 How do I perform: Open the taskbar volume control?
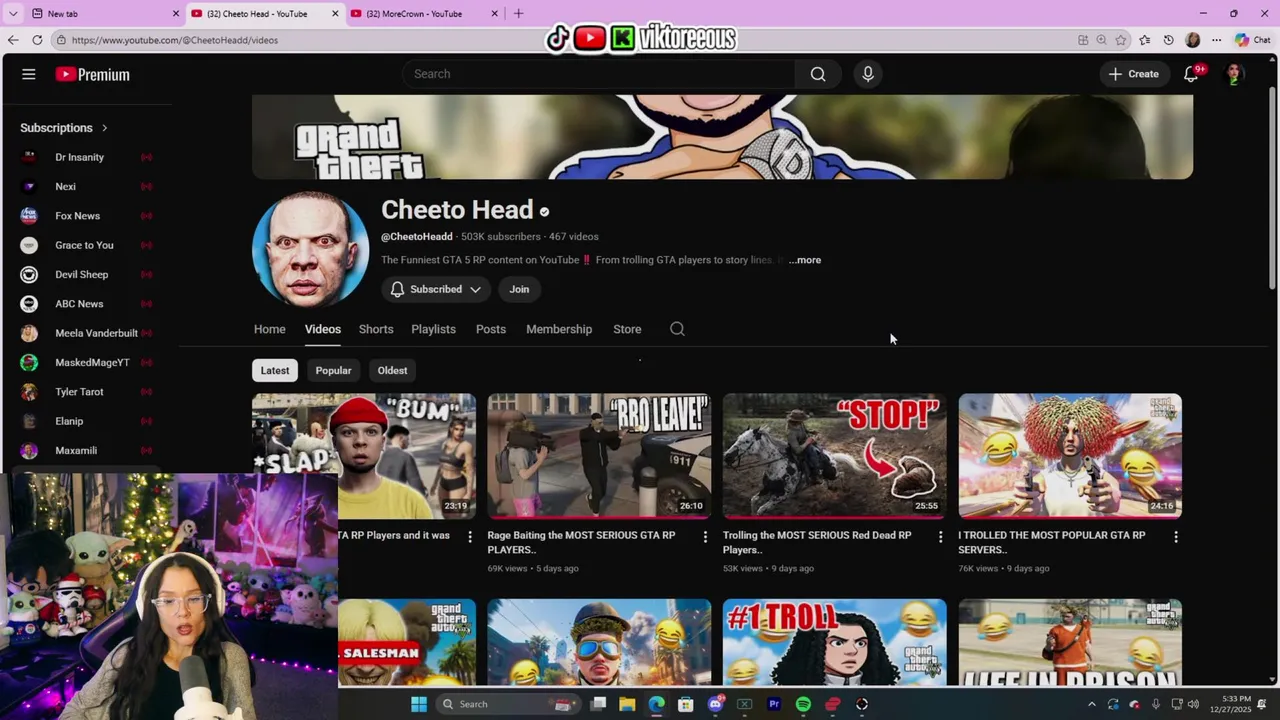point(1192,704)
